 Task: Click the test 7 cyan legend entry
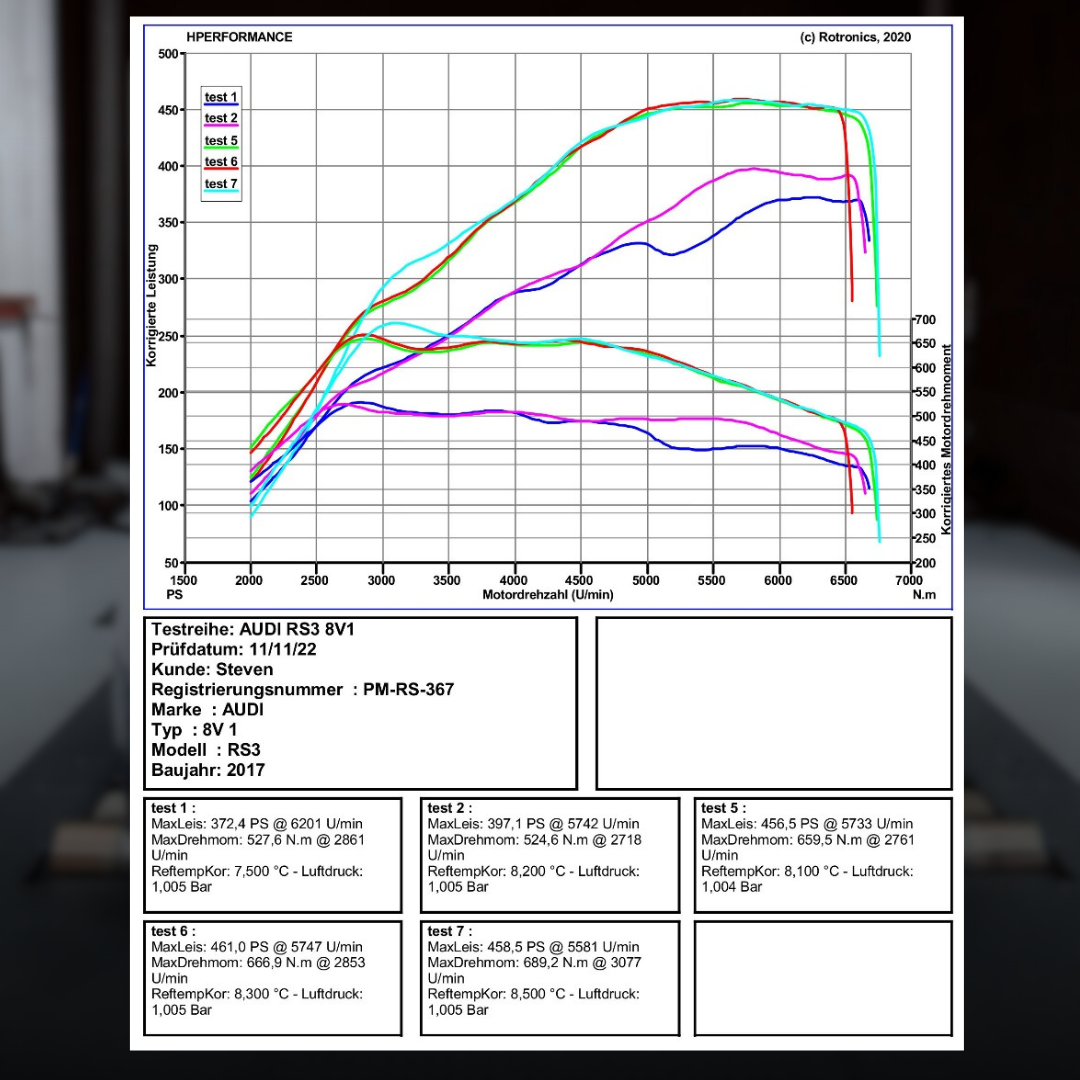pyautogui.click(x=221, y=184)
